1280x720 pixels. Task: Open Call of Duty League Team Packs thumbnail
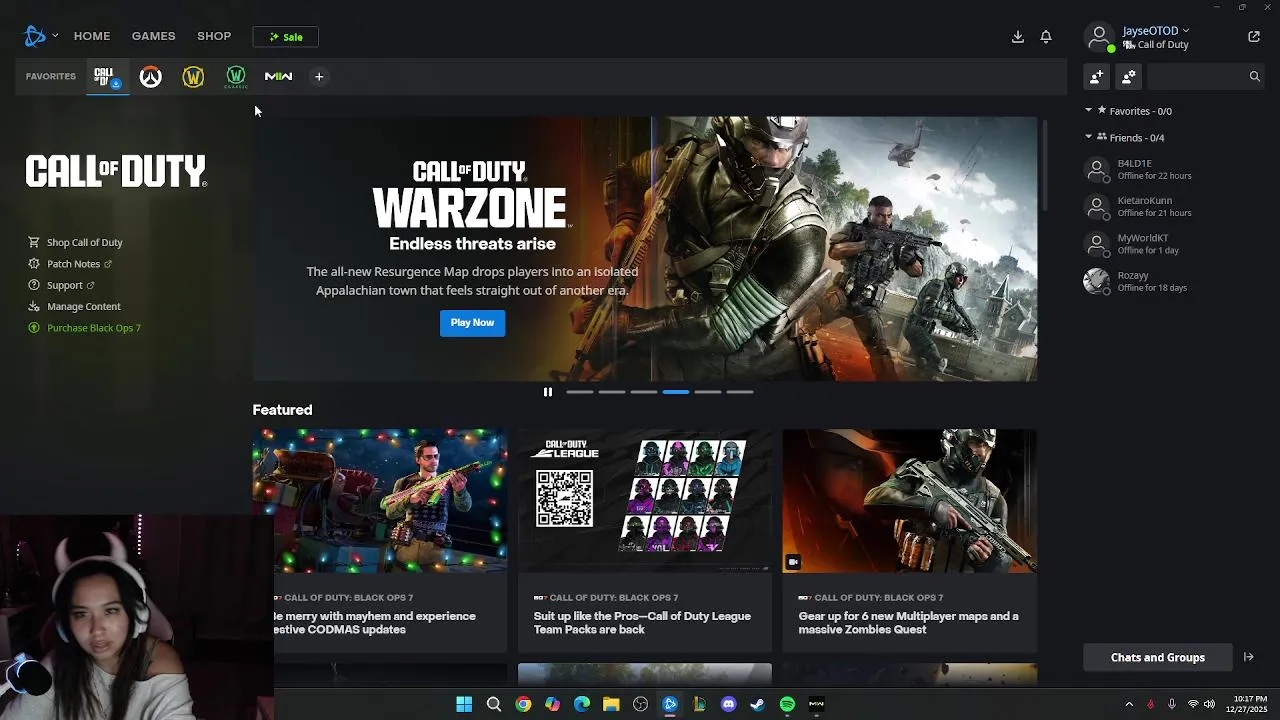click(645, 501)
